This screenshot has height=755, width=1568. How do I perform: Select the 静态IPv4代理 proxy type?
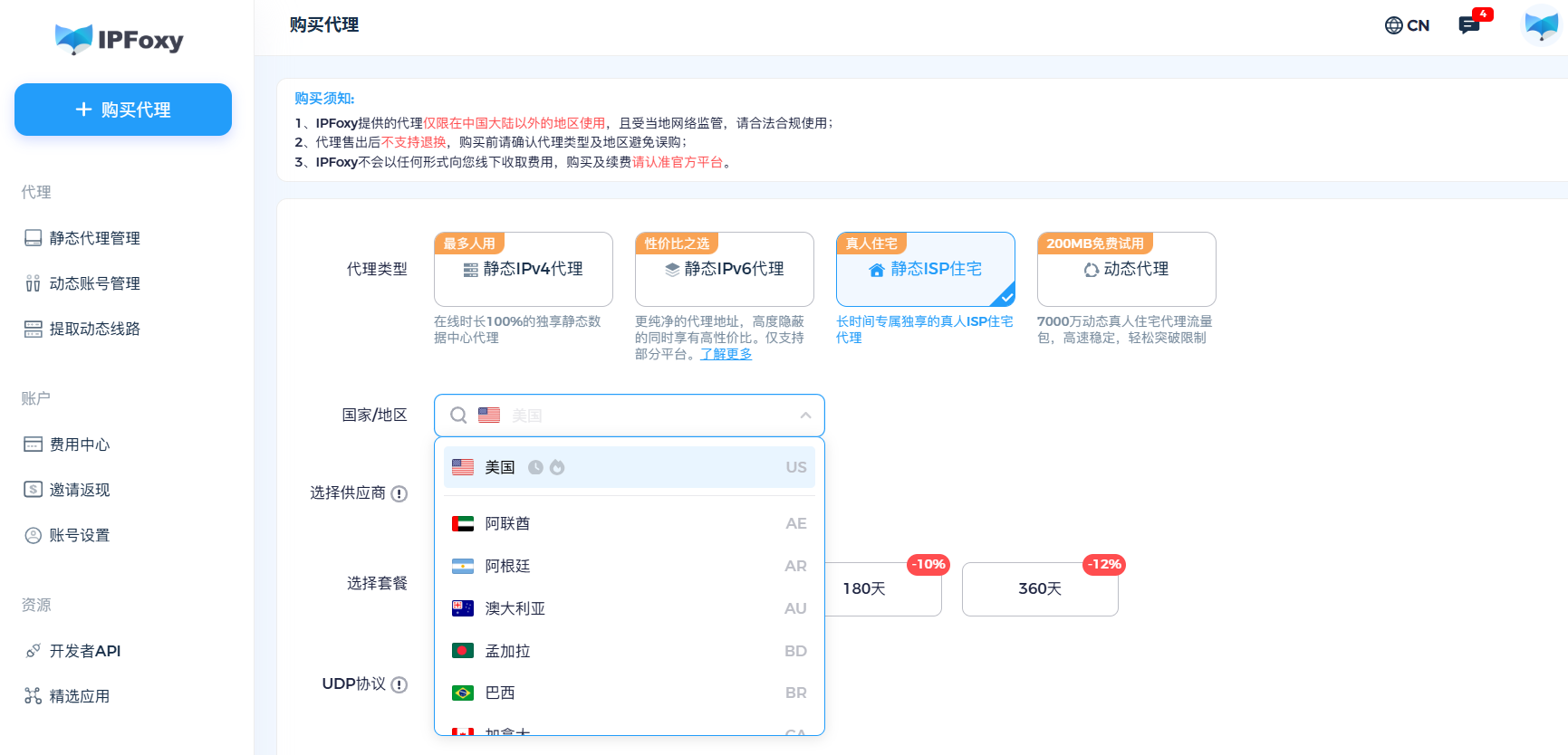pos(524,269)
